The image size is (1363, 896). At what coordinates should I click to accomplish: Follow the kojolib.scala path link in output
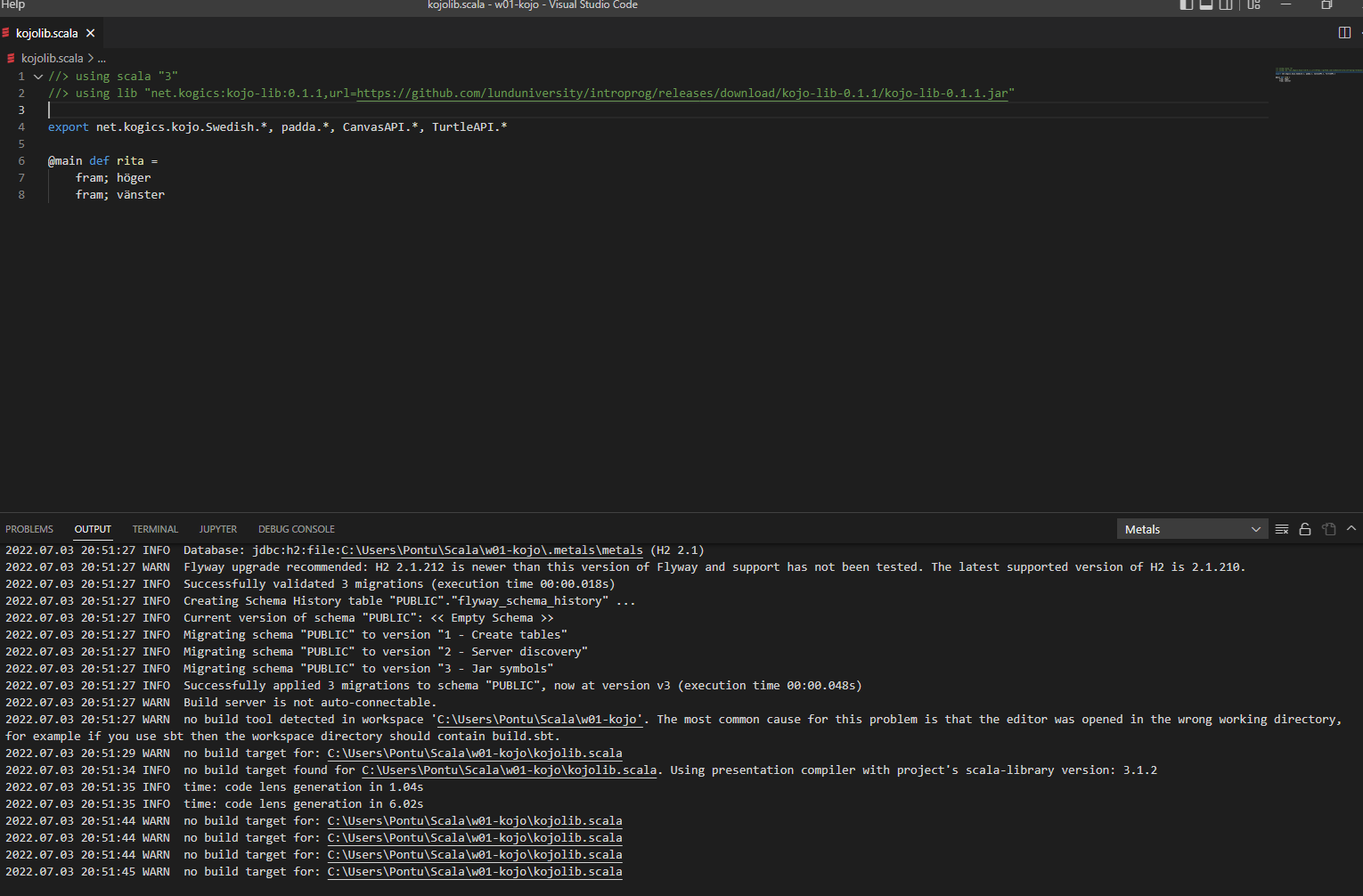tap(474, 753)
